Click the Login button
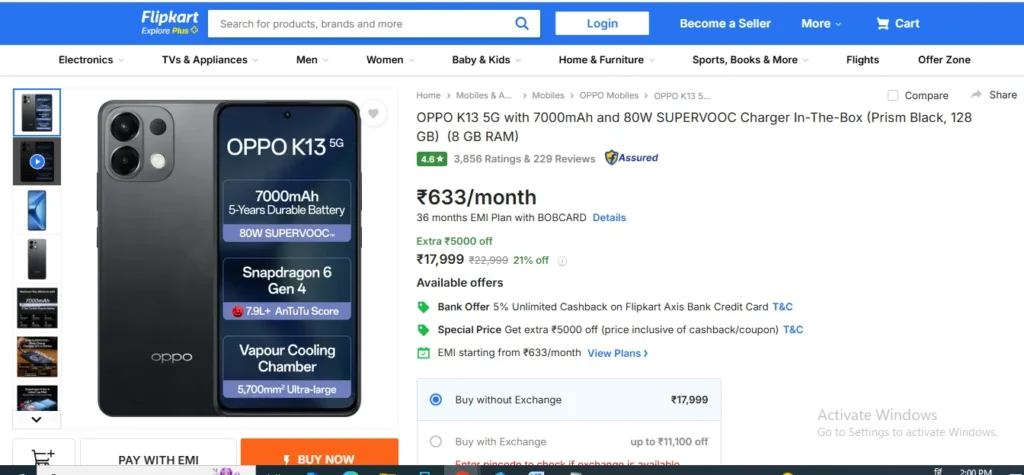 [602, 24]
